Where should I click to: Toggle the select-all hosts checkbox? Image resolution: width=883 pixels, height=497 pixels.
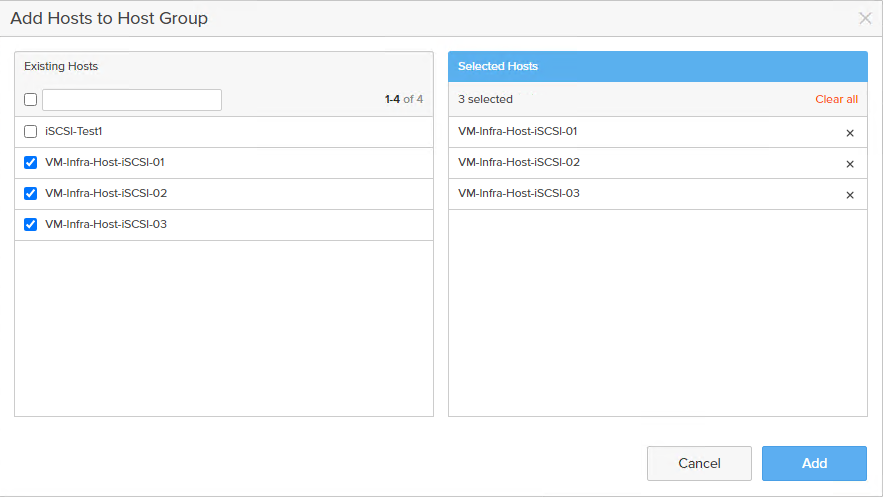tap(30, 100)
